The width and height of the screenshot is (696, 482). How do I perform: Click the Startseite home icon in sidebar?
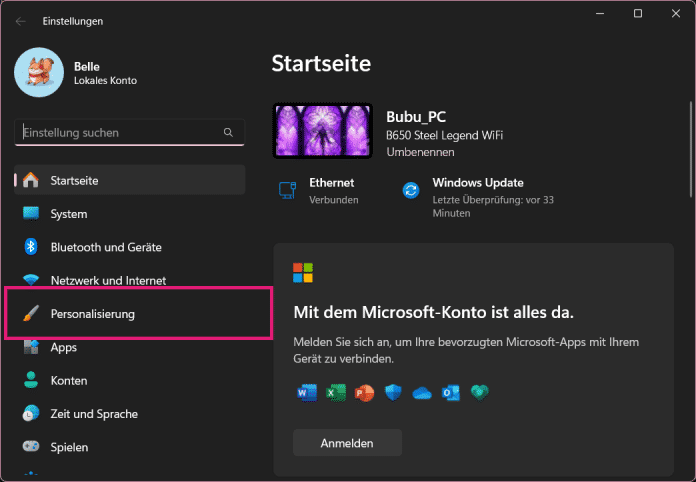tap(31, 180)
